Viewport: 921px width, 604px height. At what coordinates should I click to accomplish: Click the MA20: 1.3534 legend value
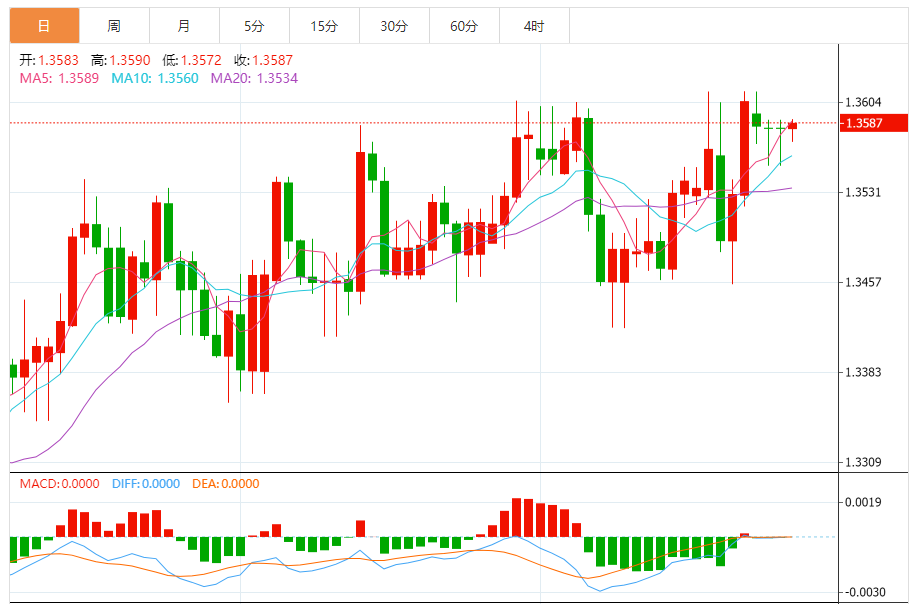pyautogui.click(x=254, y=78)
